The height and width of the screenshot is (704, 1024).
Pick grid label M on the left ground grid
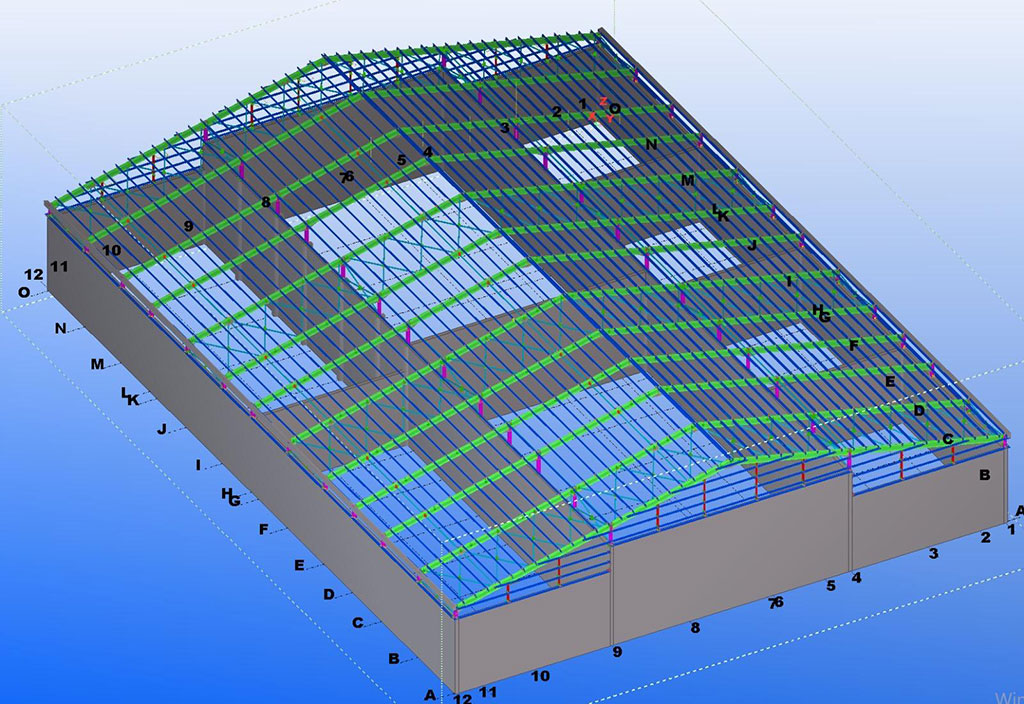tap(97, 364)
